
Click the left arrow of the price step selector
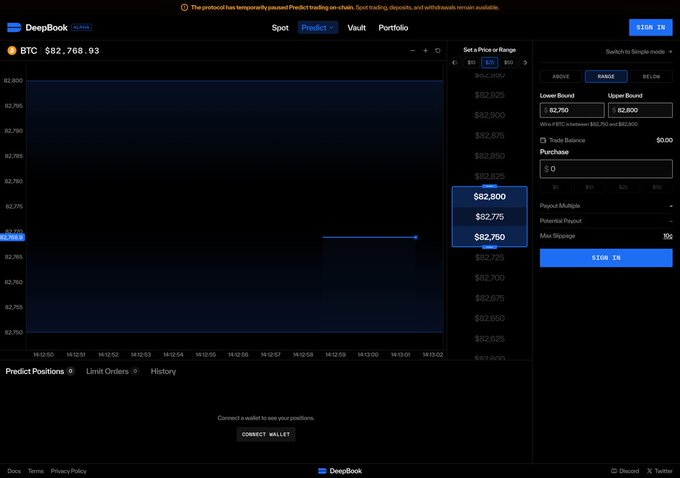click(x=454, y=62)
